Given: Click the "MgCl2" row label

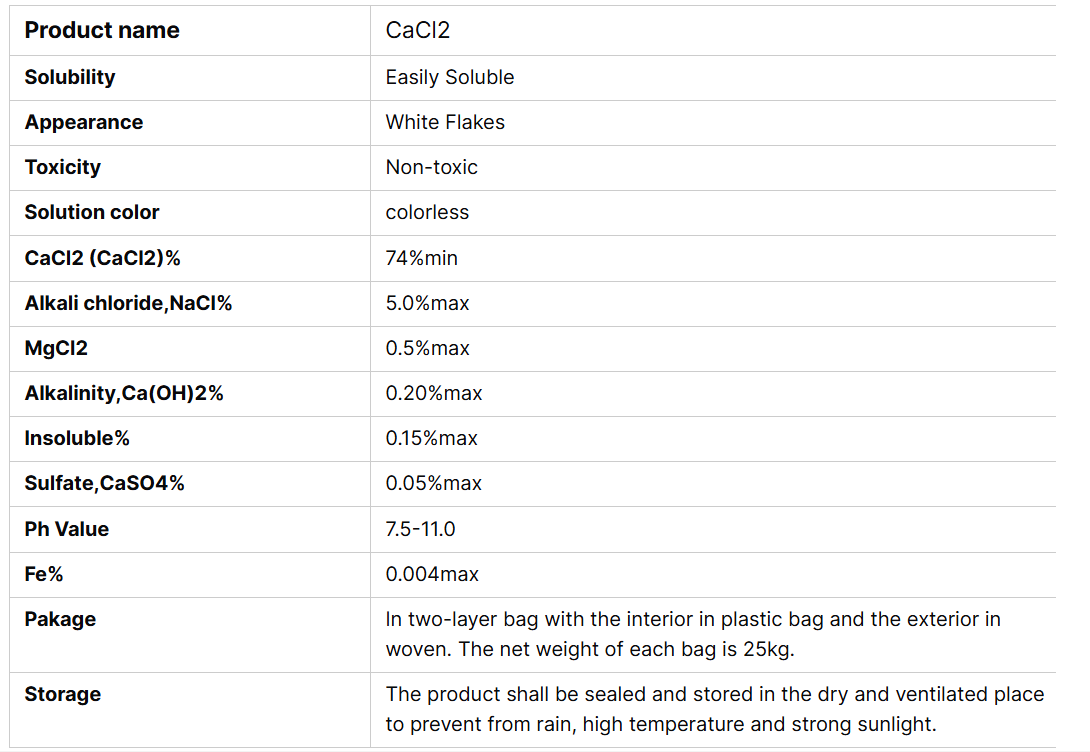Looking at the screenshot, I should click(x=56, y=348).
